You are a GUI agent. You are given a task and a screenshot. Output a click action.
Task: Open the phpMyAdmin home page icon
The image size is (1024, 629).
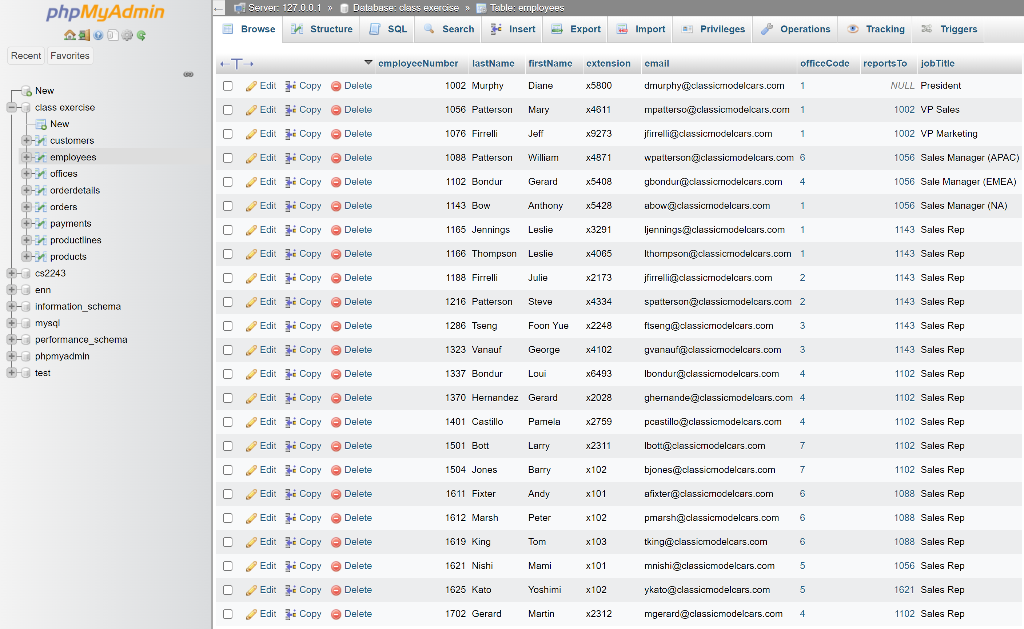[x=69, y=34]
